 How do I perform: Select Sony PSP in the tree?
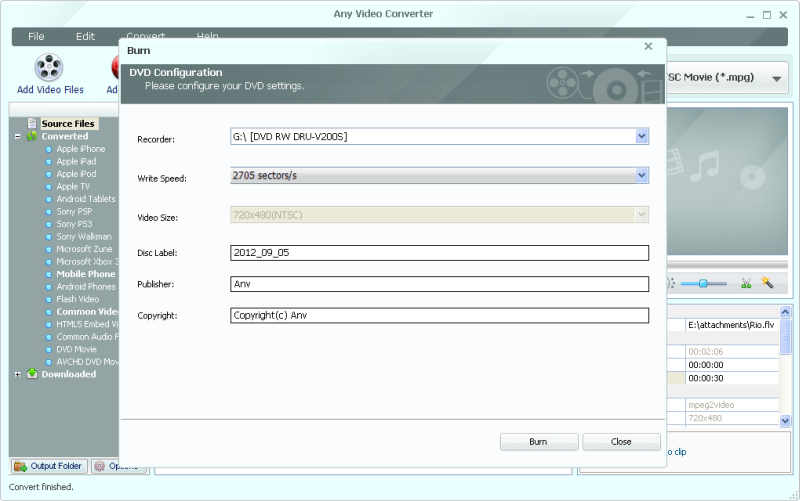[74, 211]
